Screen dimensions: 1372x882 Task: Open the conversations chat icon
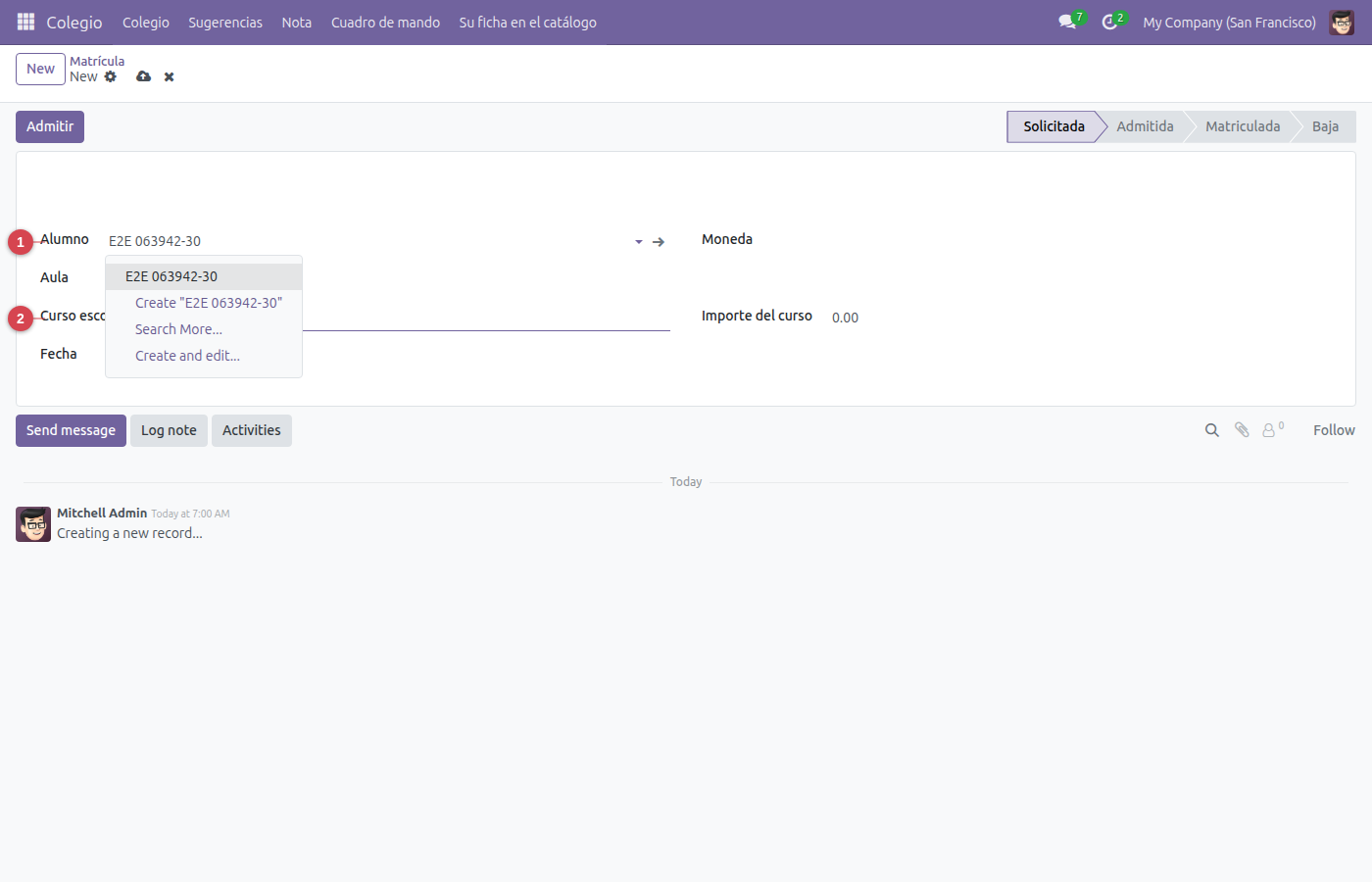coord(1067,22)
